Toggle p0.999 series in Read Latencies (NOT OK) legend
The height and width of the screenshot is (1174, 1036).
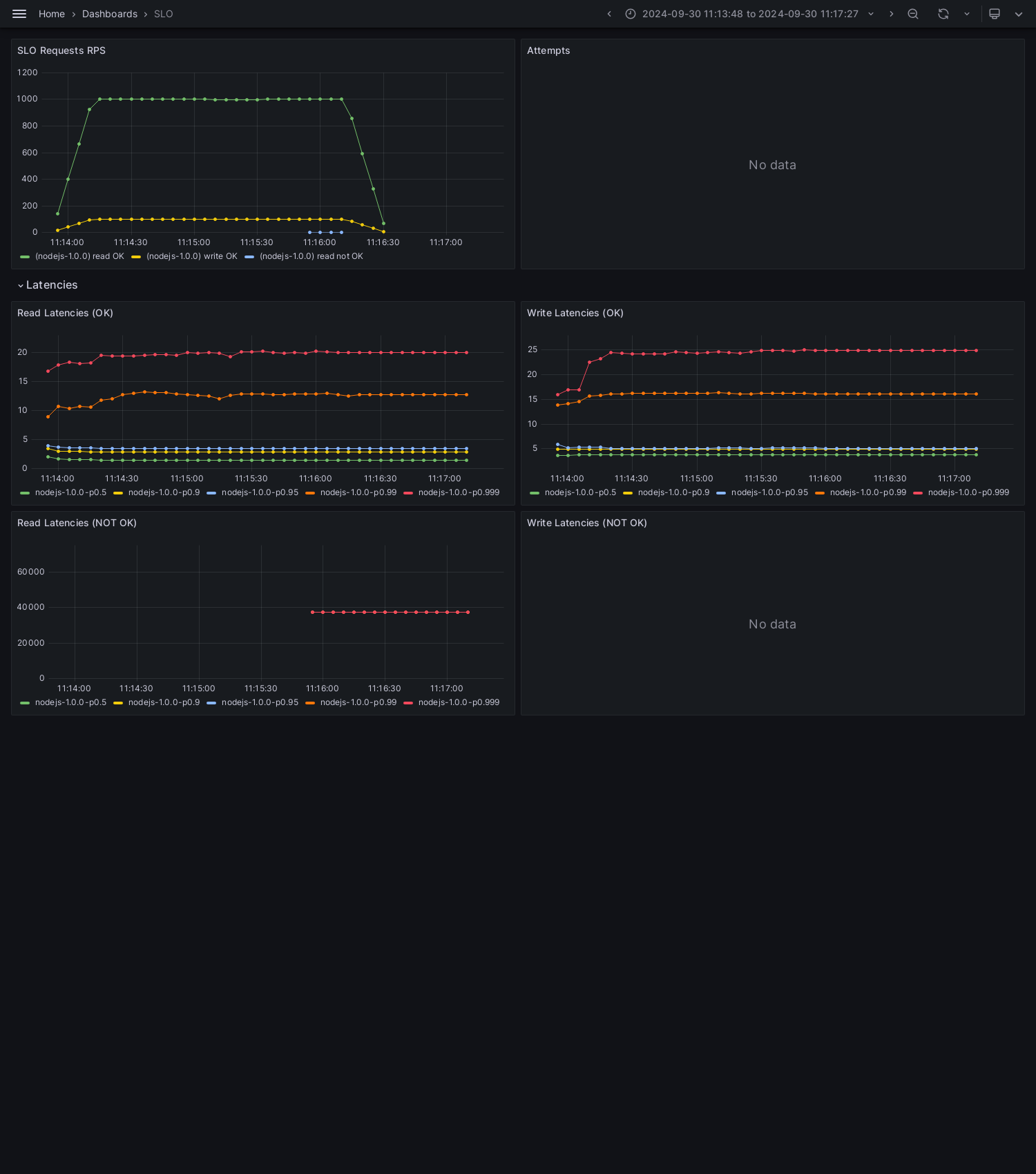coord(459,702)
